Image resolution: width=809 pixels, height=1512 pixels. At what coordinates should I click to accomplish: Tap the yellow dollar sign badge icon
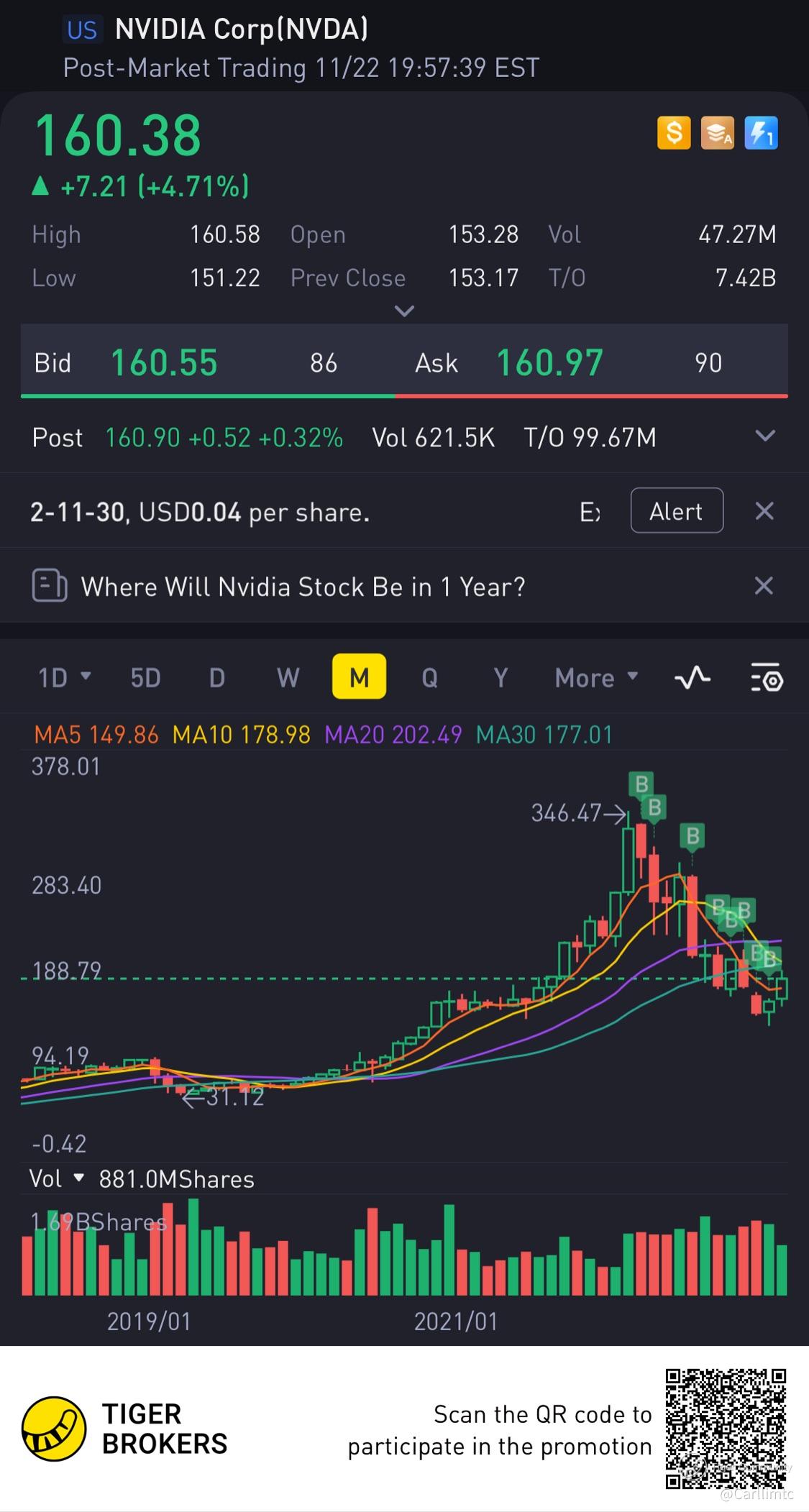click(674, 133)
